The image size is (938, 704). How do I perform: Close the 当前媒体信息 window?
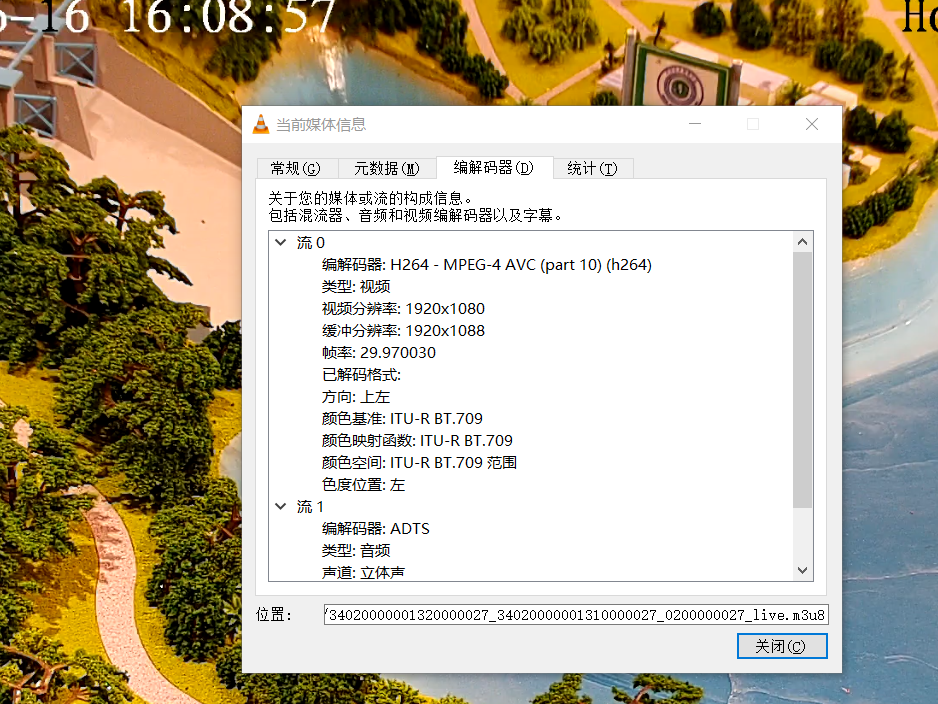coord(812,124)
